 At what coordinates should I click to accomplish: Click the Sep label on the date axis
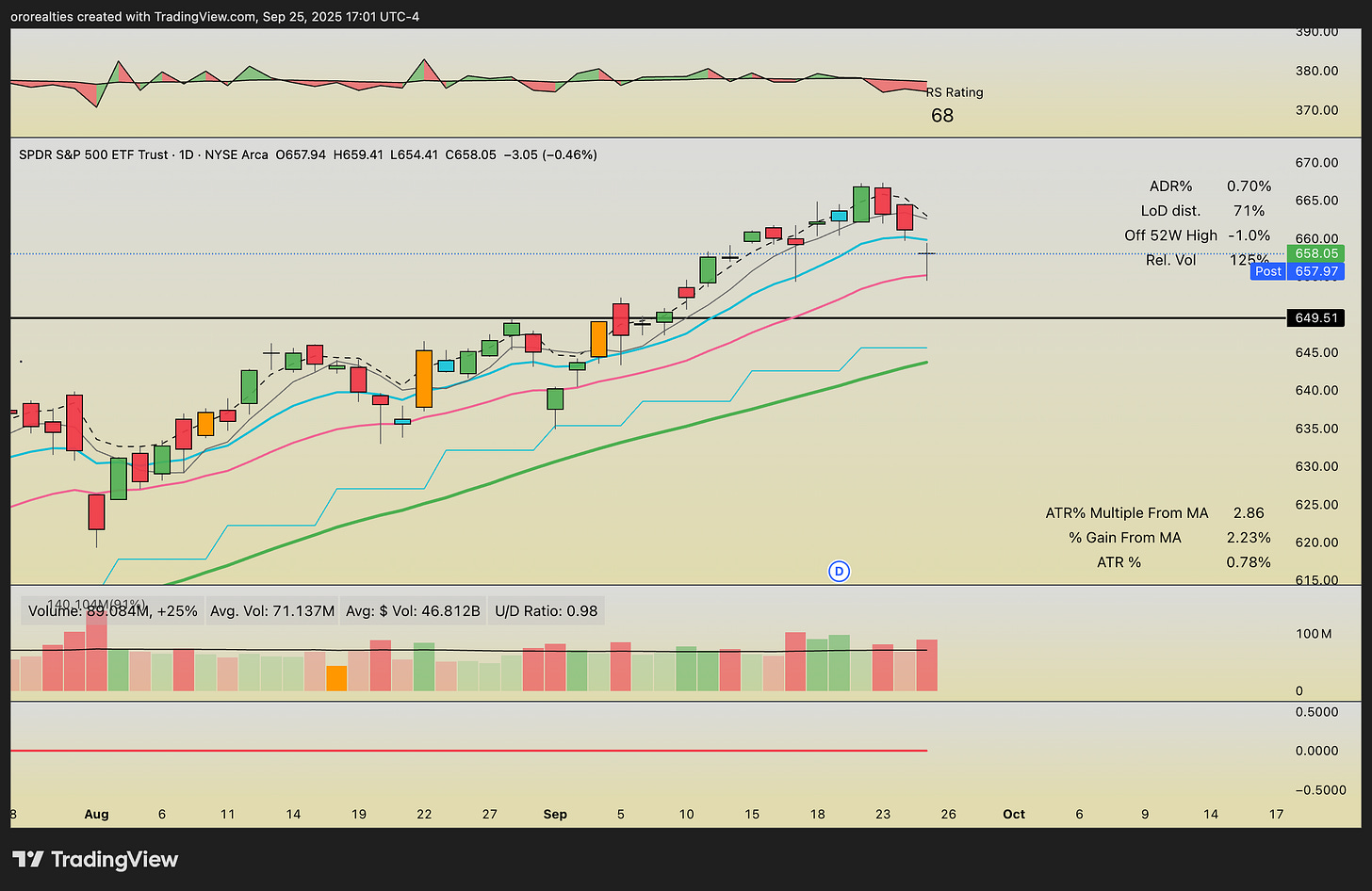coord(555,814)
